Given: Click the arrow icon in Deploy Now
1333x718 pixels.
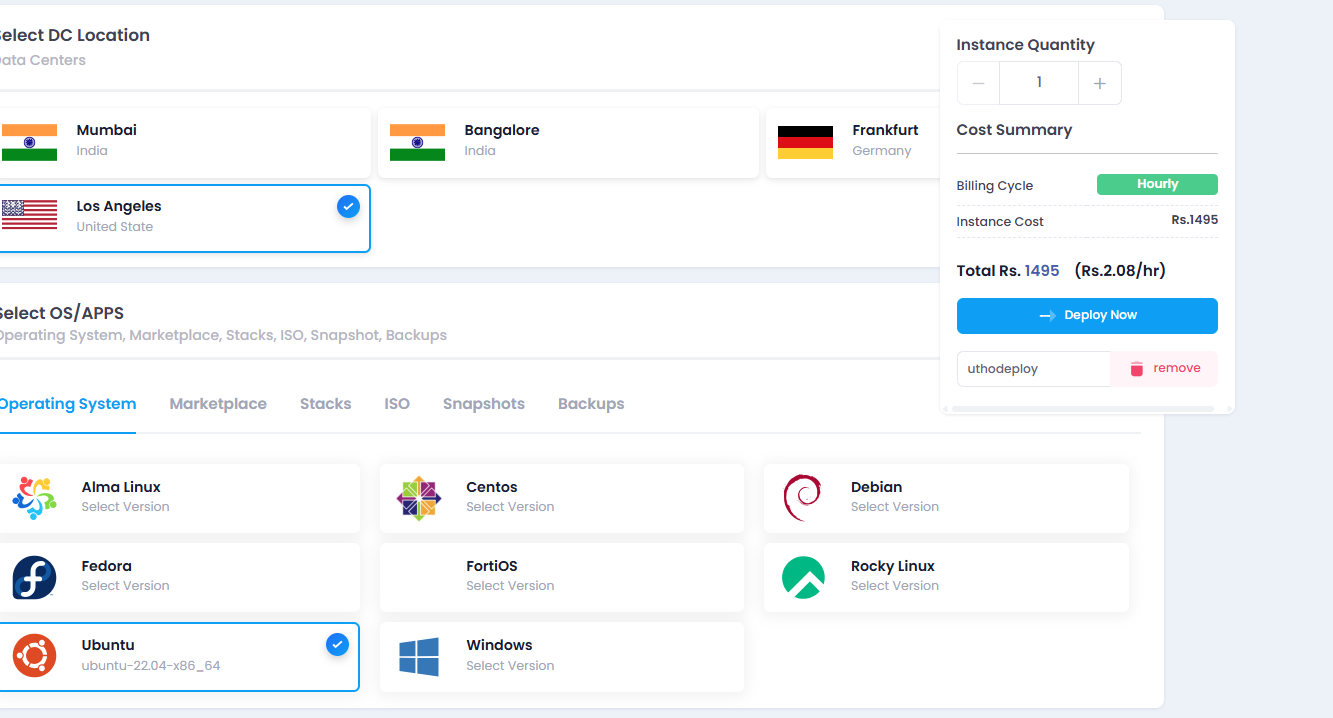Looking at the screenshot, I should [x=1047, y=316].
